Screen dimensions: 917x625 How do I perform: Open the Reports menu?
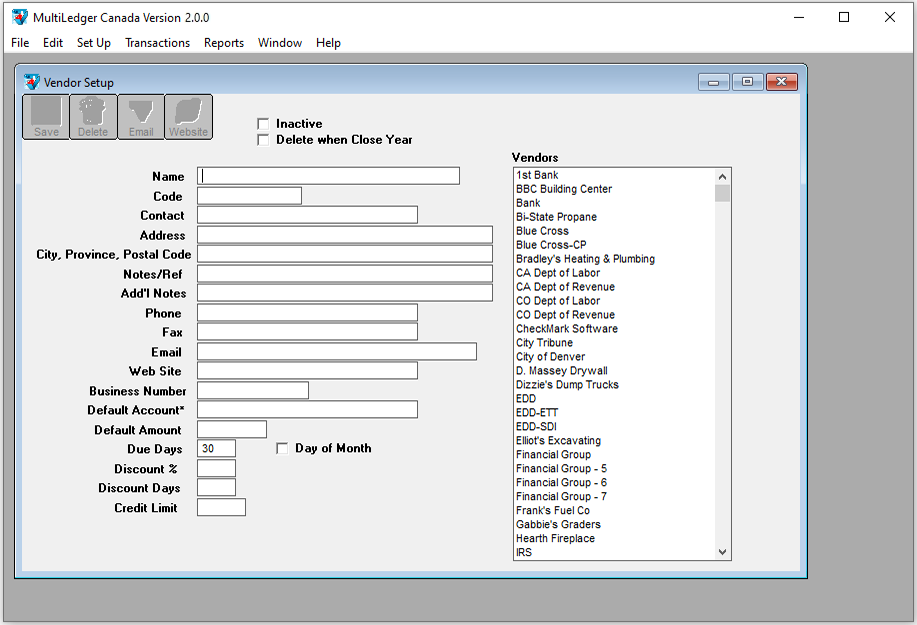(x=224, y=43)
